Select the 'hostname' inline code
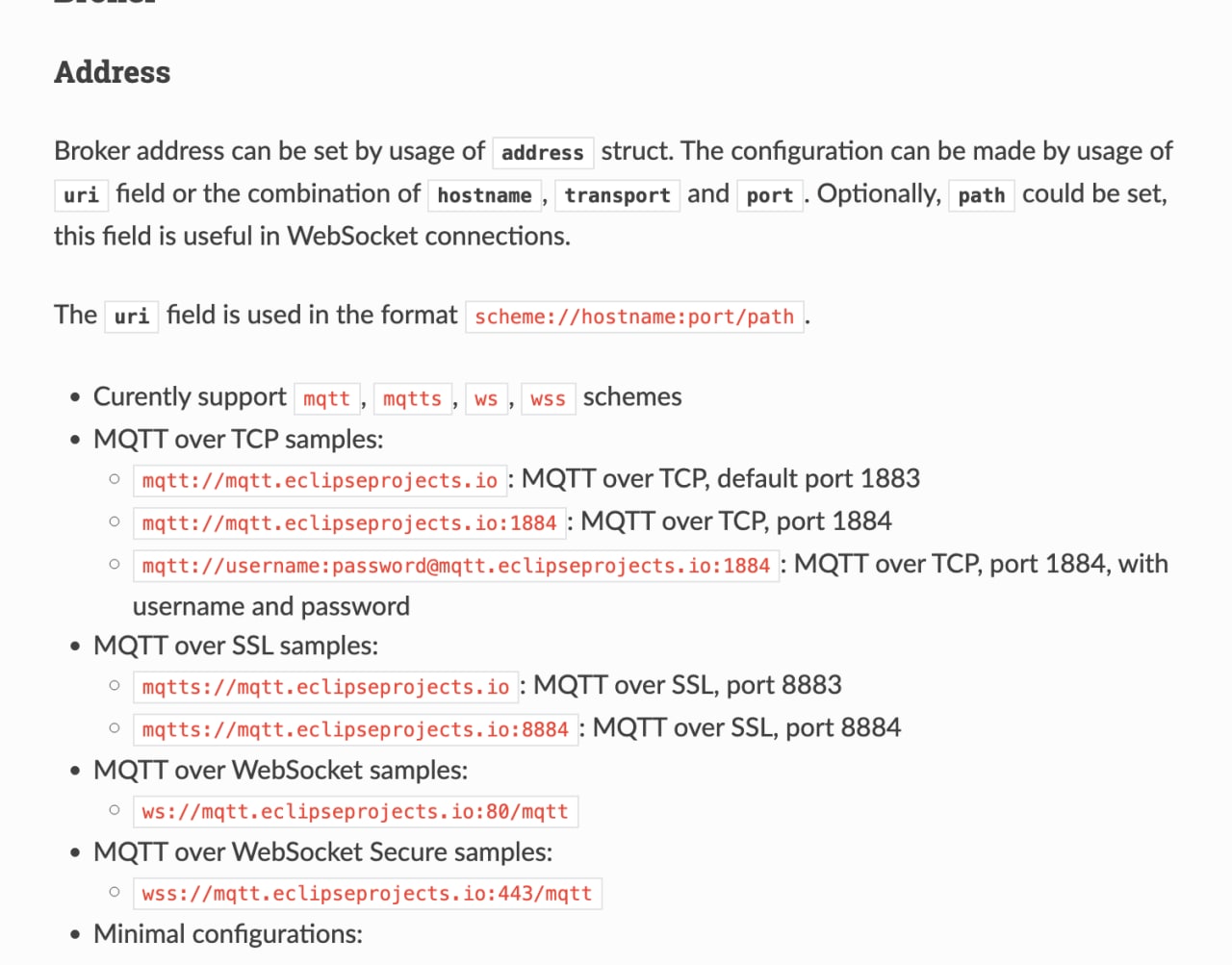The image size is (1232, 965). tap(484, 195)
